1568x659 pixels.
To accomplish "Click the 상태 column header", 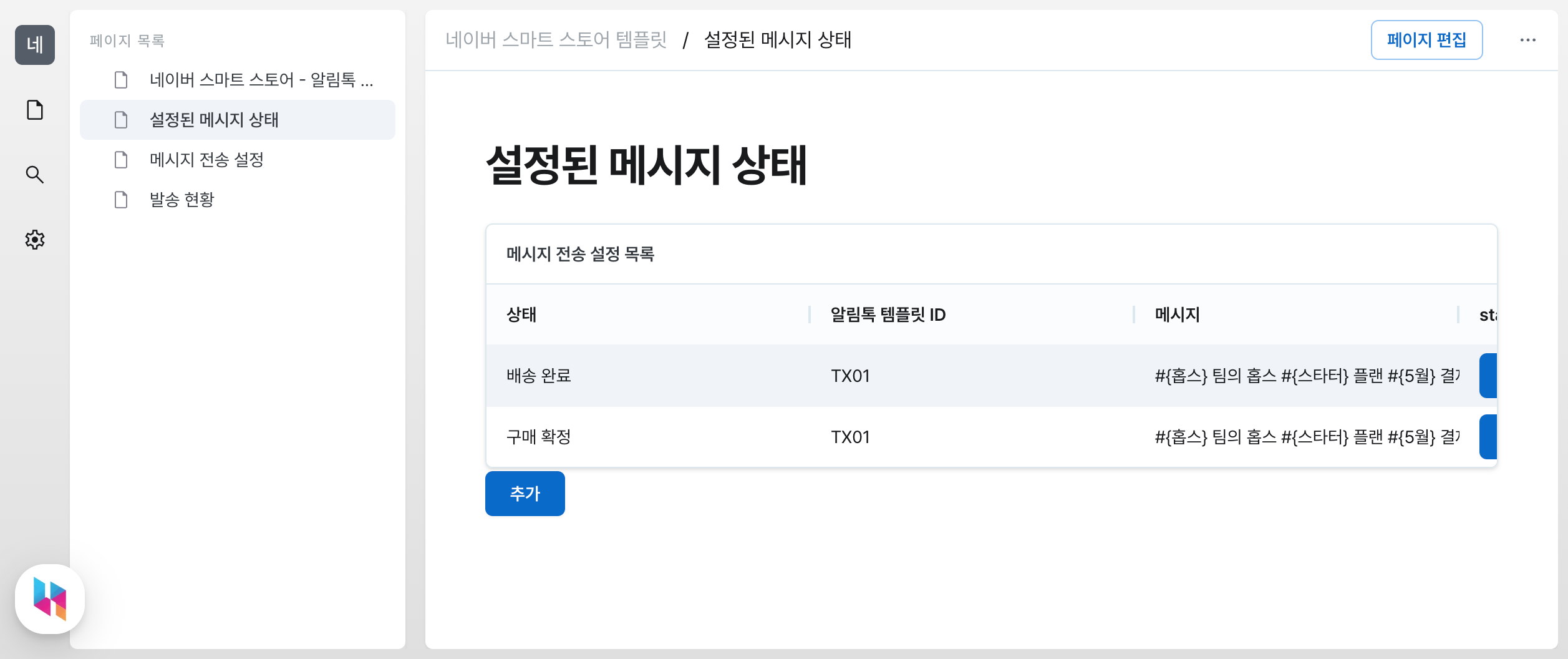I will (648, 315).
